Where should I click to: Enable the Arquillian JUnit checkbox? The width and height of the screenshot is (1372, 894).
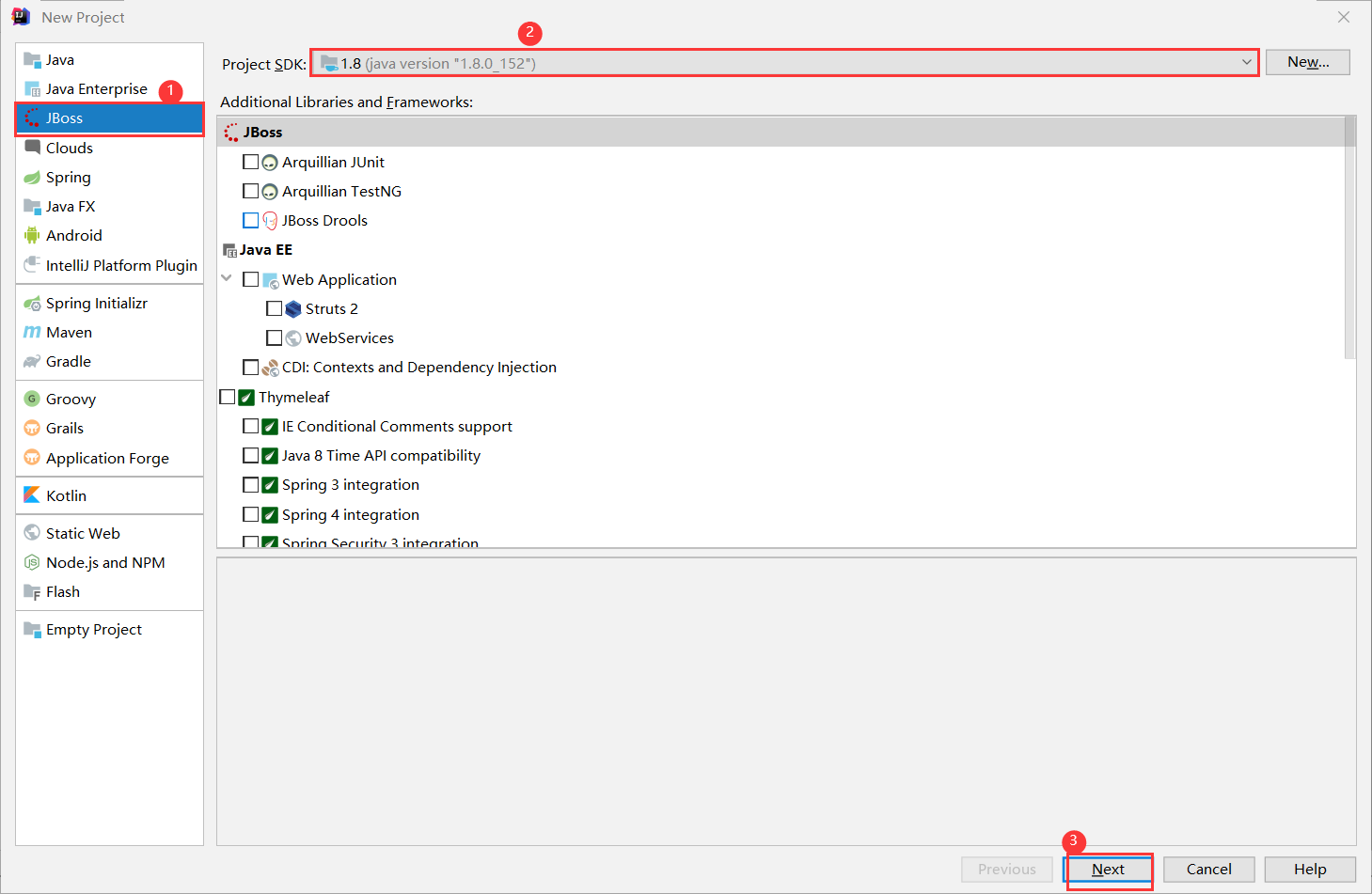point(250,162)
